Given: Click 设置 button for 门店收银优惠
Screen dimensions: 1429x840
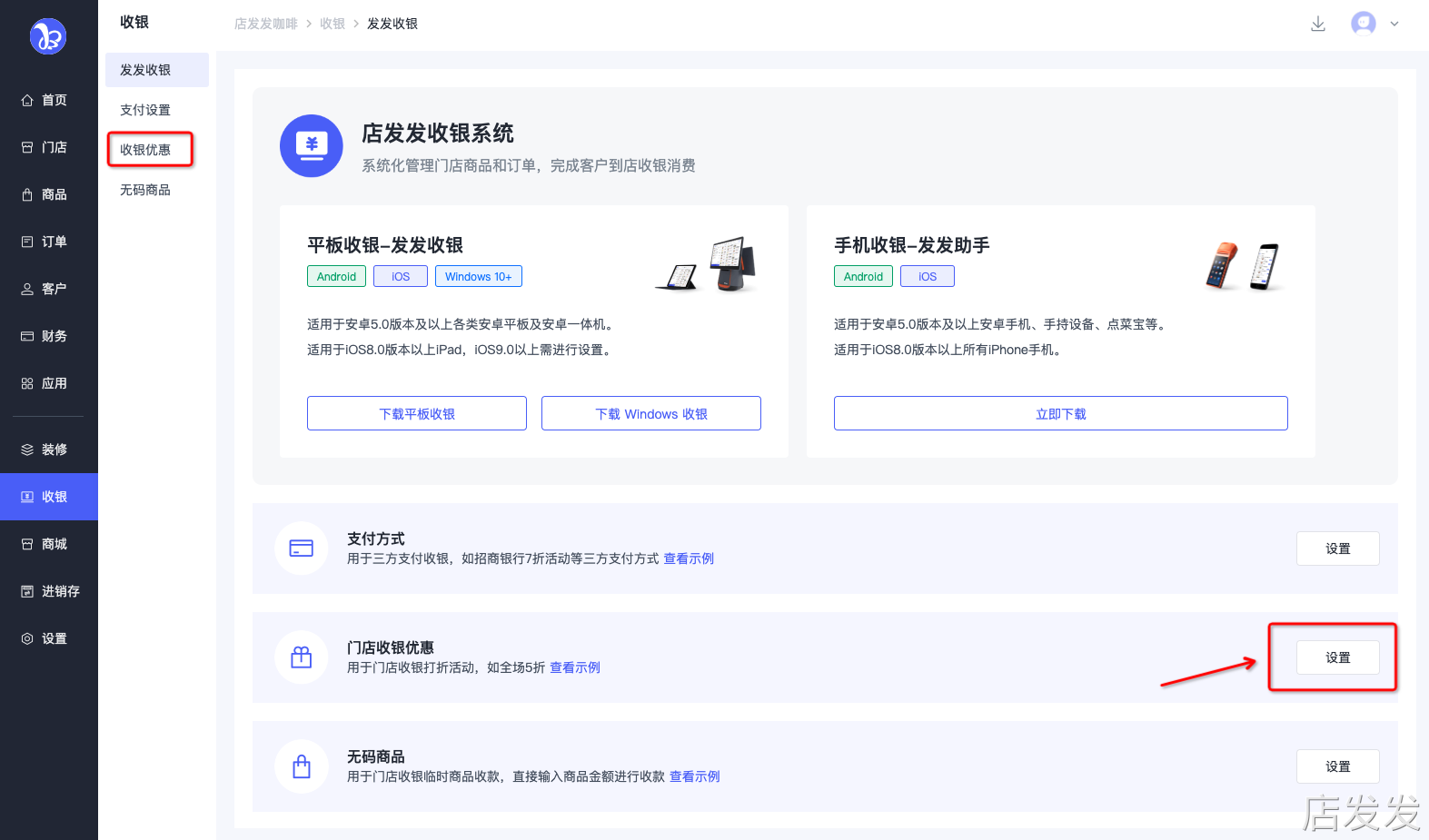Looking at the screenshot, I should [x=1338, y=657].
